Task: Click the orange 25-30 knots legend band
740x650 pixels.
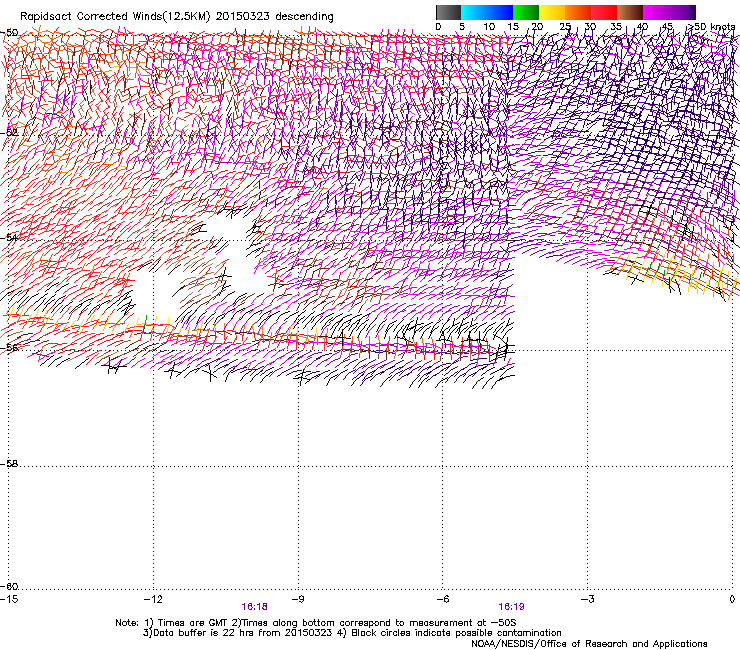Action: pyautogui.click(x=578, y=12)
